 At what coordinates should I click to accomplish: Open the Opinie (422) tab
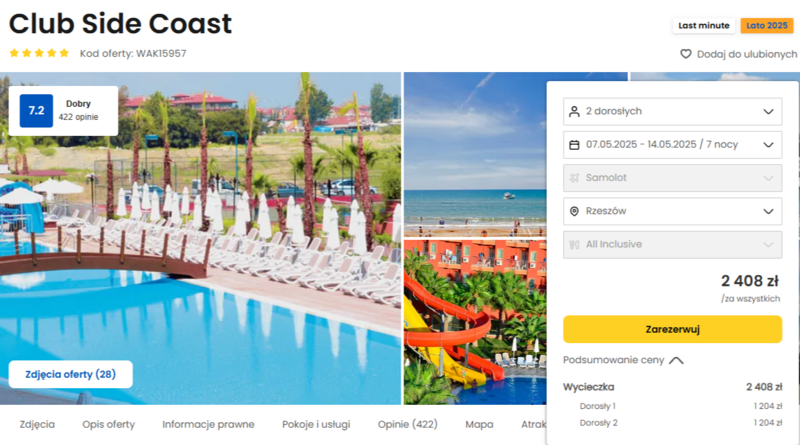[408, 425]
